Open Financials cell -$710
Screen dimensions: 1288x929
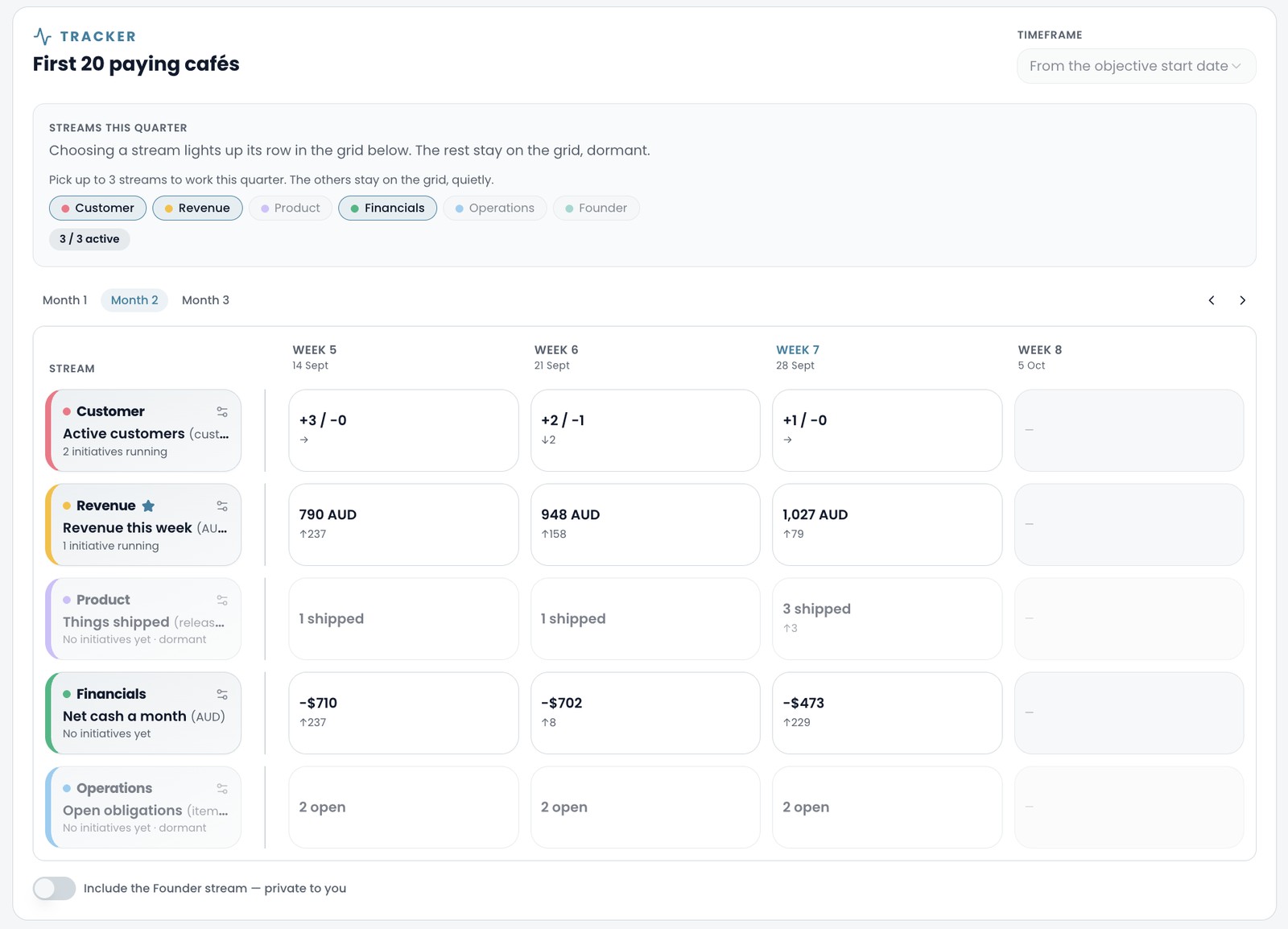pos(403,713)
